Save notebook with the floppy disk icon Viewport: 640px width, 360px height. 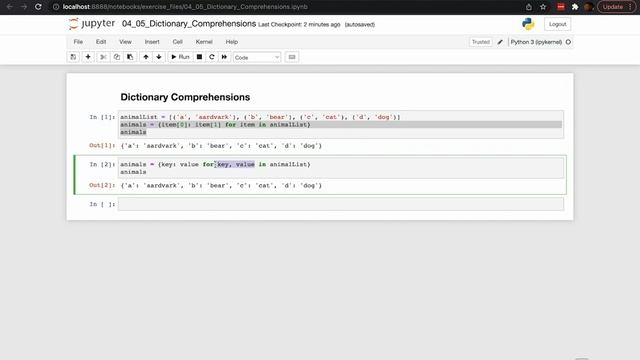(x=73, y=57)
